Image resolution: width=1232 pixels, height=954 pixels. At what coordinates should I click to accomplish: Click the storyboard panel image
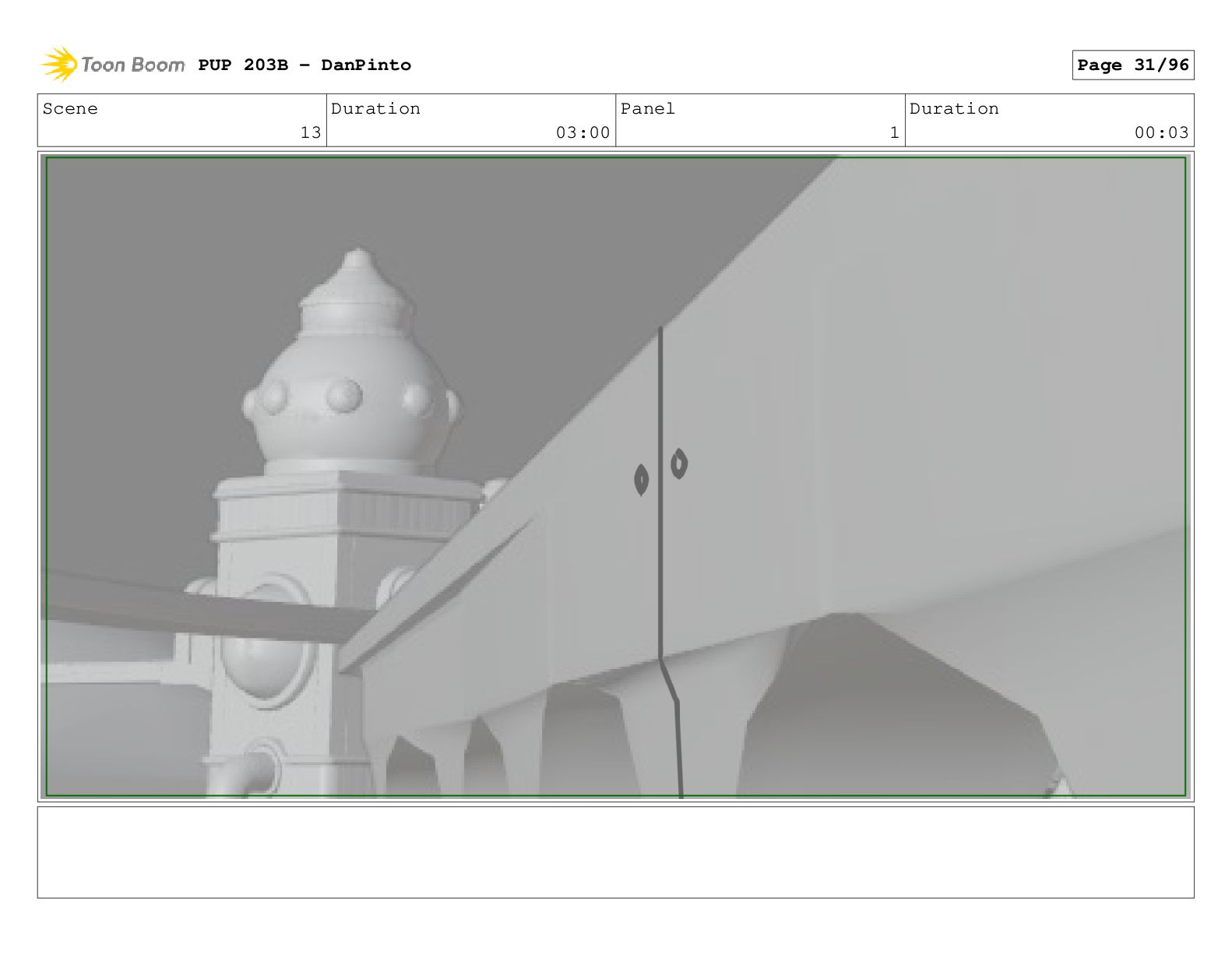click(x=616, y=477)
